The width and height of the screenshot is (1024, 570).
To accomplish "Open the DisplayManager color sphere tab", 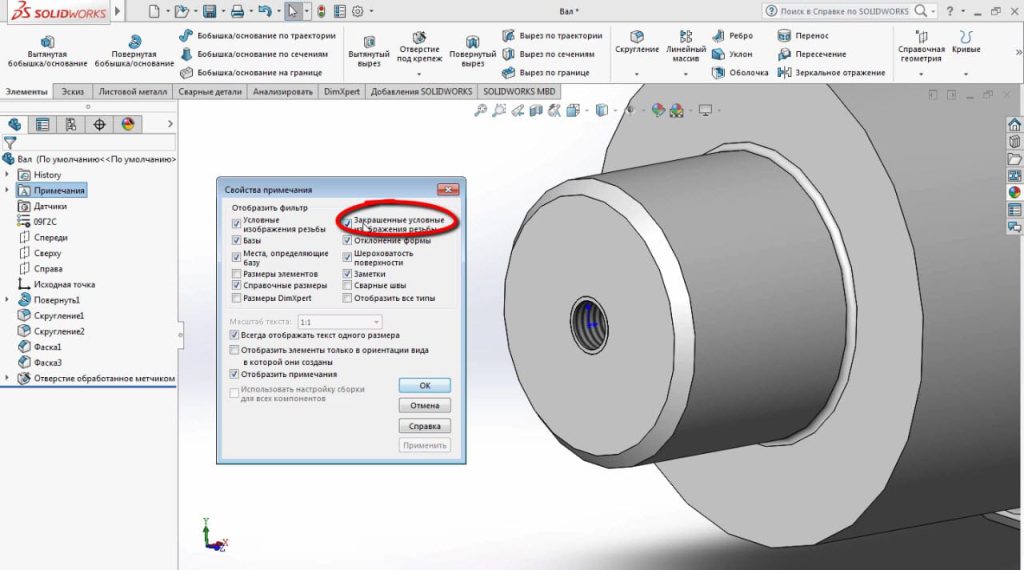I will pos(128,124).
